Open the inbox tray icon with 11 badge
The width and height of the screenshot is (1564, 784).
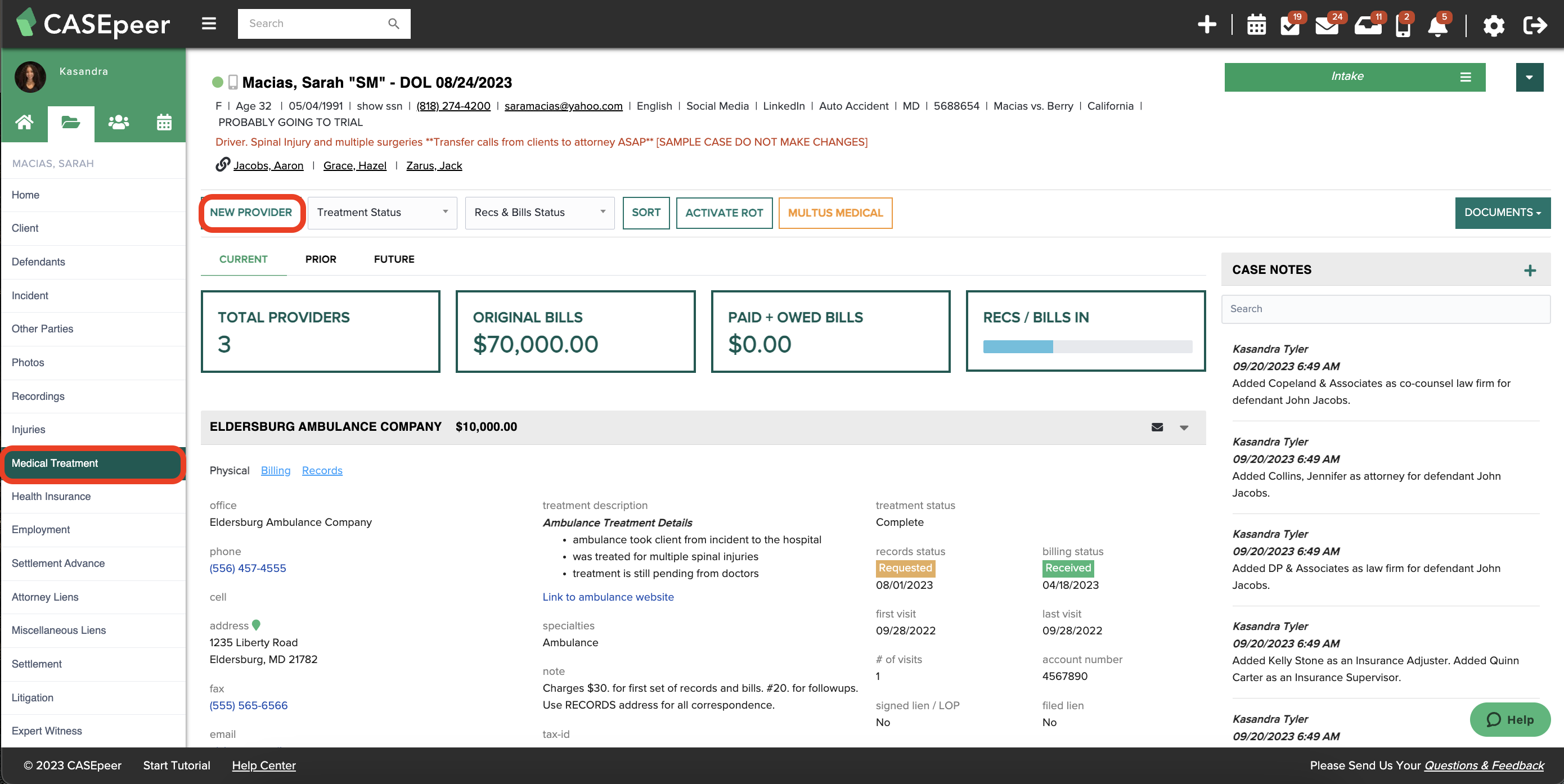[x=1368, y=25]
